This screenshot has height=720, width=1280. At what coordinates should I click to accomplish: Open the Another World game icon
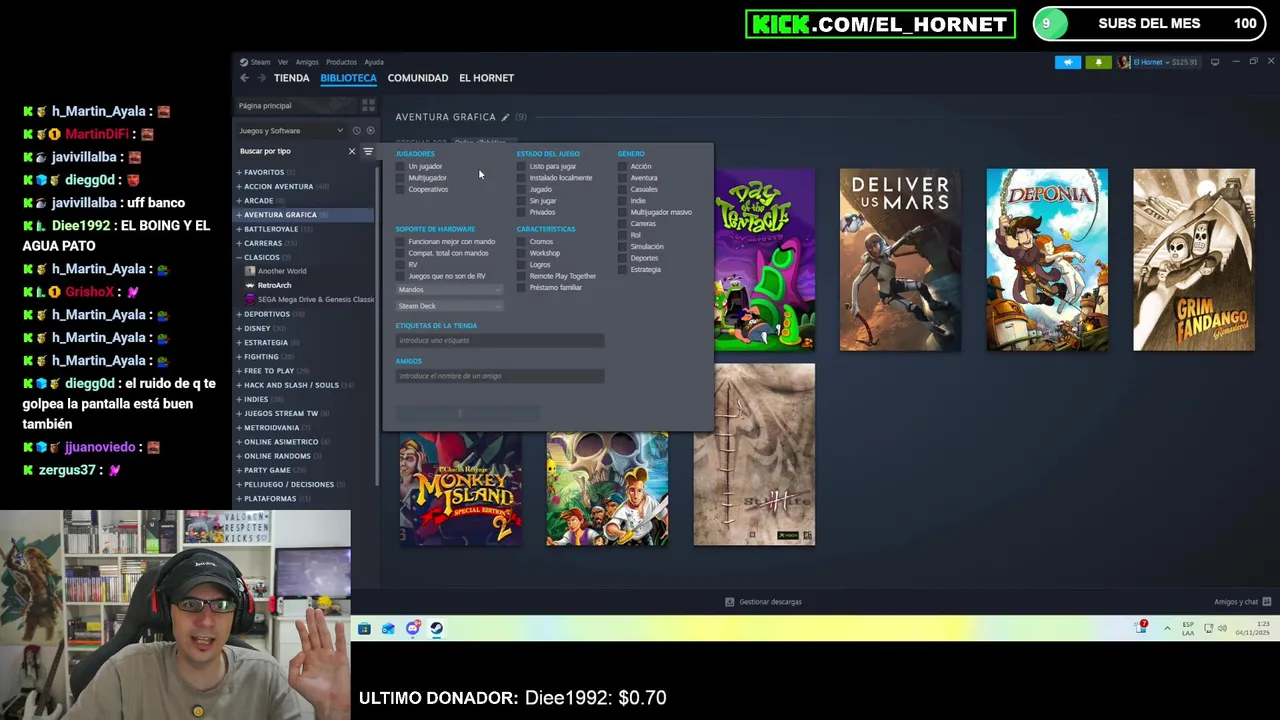coord(250,271)
